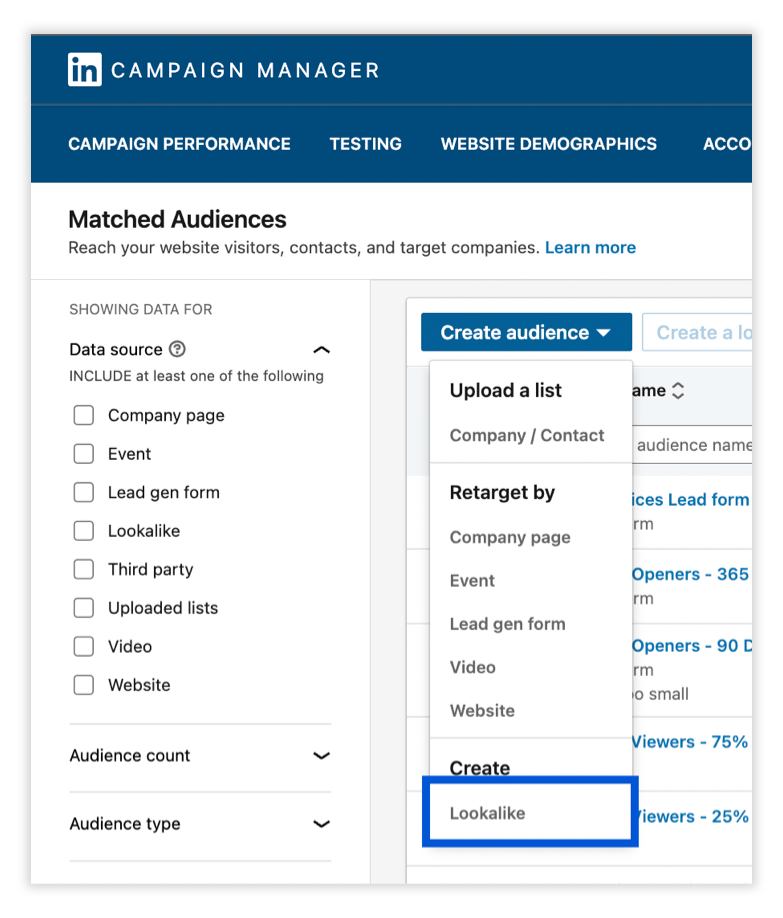Click the Campaign Manager title text
The height and width of the screenshot is (918, 783).
coord(245,70)
